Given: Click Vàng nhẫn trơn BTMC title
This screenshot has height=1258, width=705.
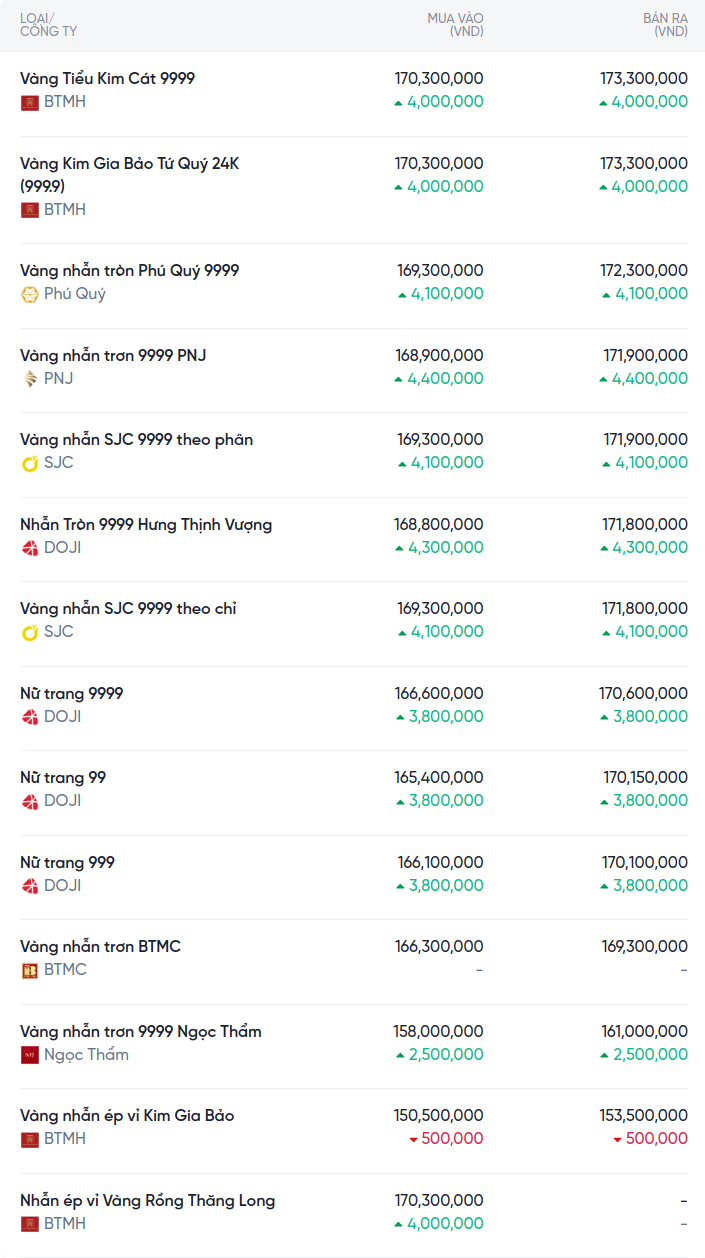Looking at the screenshot, I should (100, 946).
